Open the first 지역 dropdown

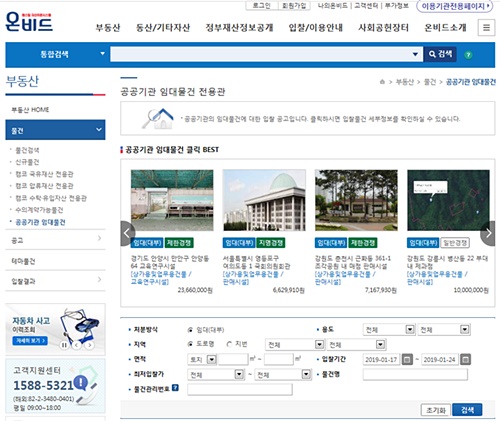click(x=295, y=344)
